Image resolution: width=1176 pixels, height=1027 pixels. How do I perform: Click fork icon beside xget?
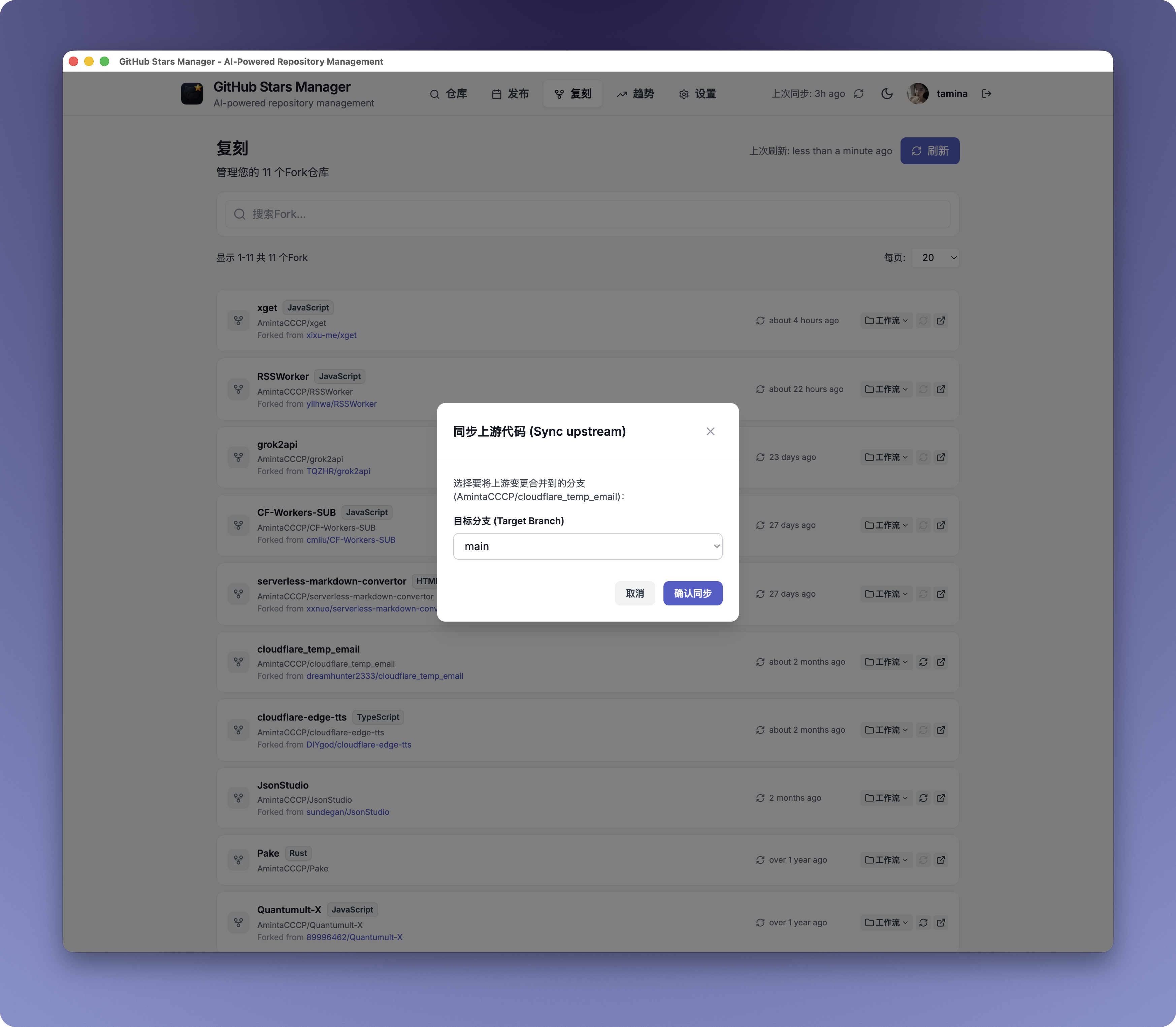(238, 321)
